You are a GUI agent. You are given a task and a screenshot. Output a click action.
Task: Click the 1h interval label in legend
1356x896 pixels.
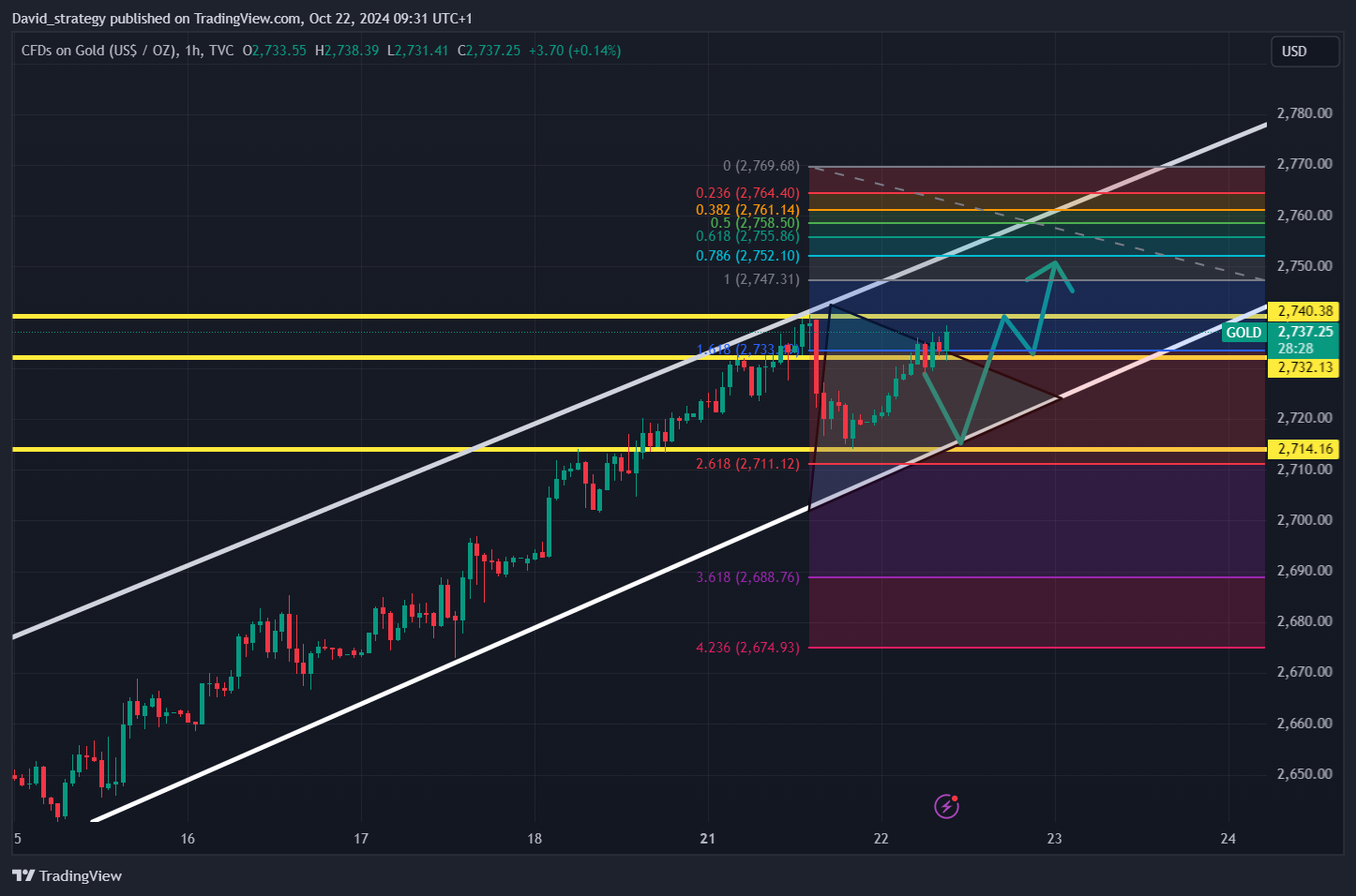pyautogui.click(x=193, y=51)
